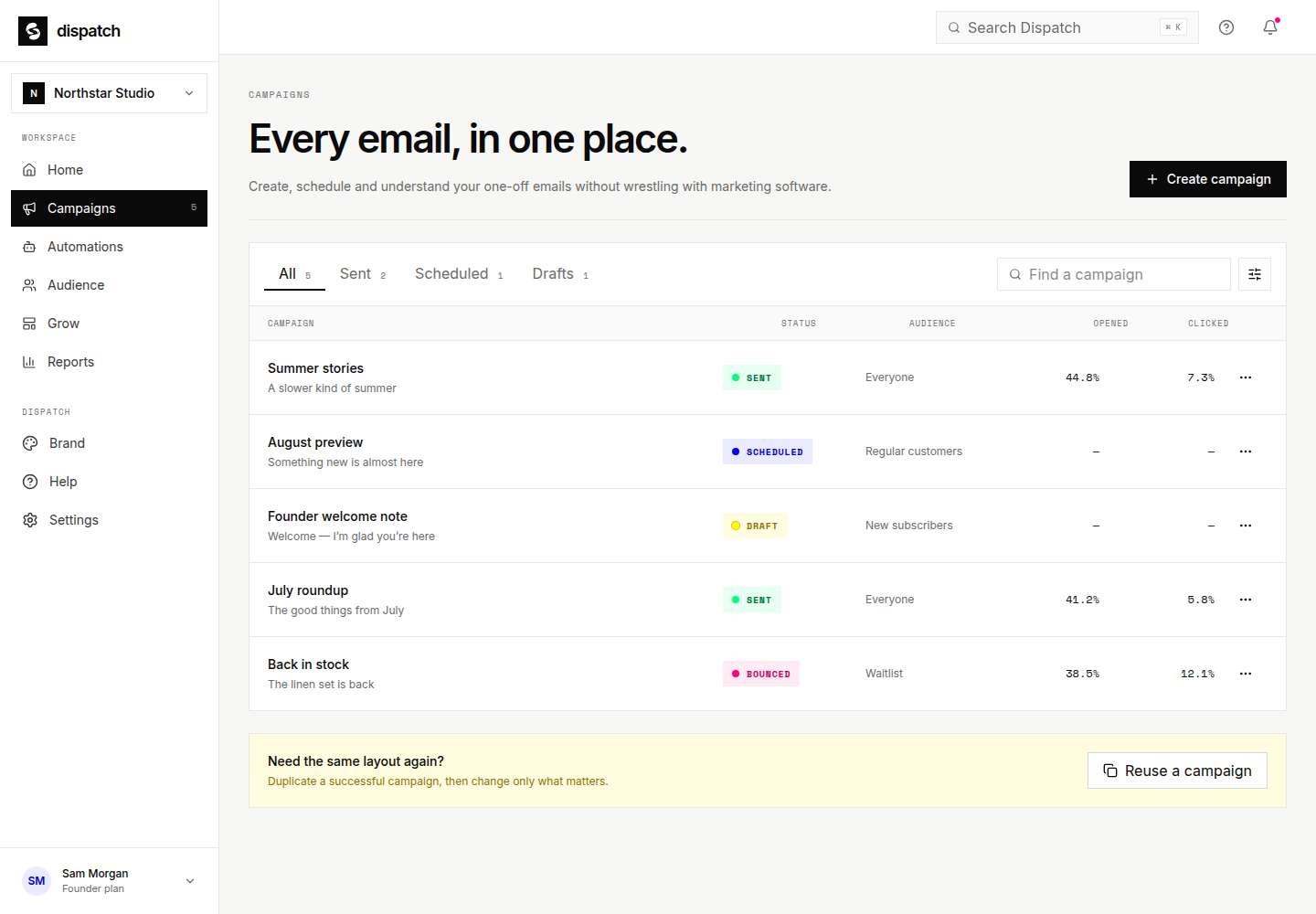This screenshot has height=914, width=1316.
Task: Click the Reports bar chart icon
Action: point(29,362)
